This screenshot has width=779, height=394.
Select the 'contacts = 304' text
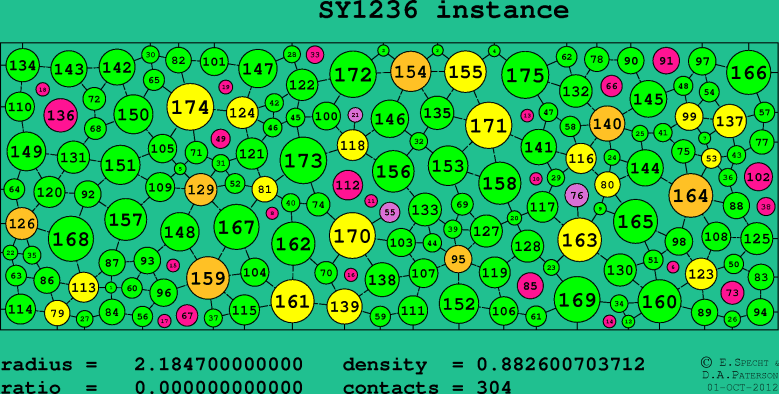pos(427,387)
